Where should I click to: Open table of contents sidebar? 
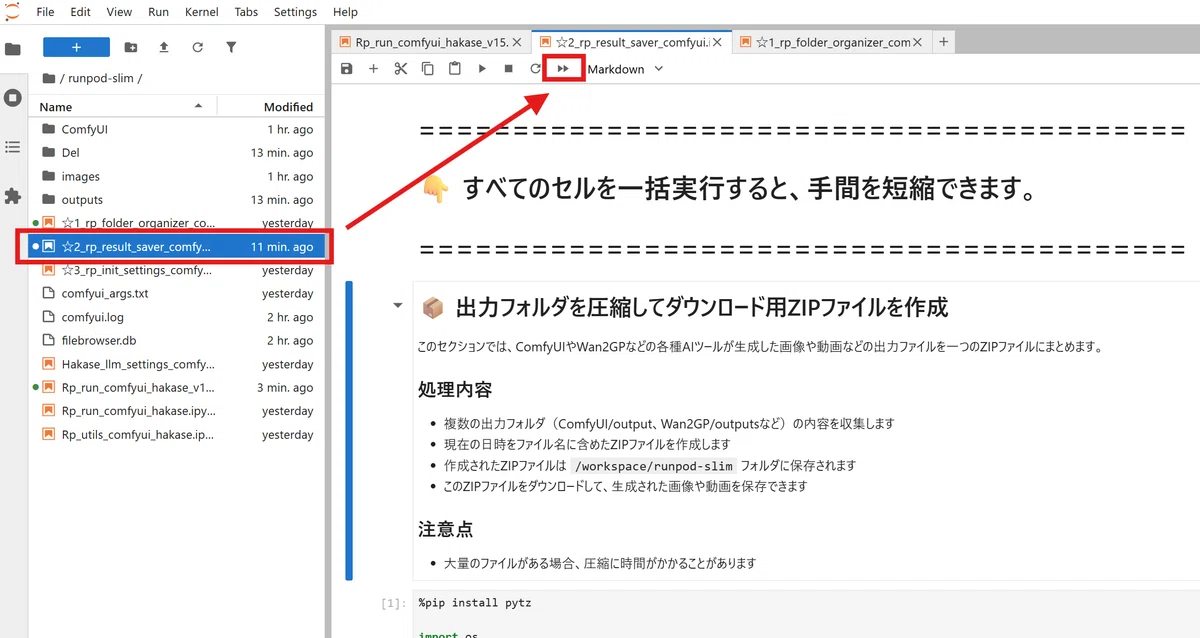pyautogui.click(x=13, y=147)
